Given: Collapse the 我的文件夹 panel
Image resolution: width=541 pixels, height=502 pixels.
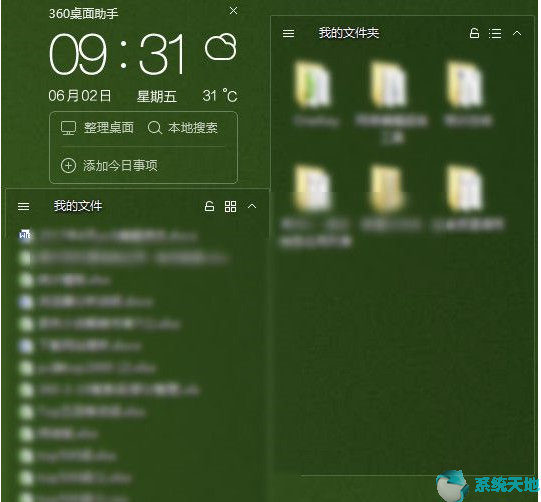Looking at the screenshot, I should 517,33.
